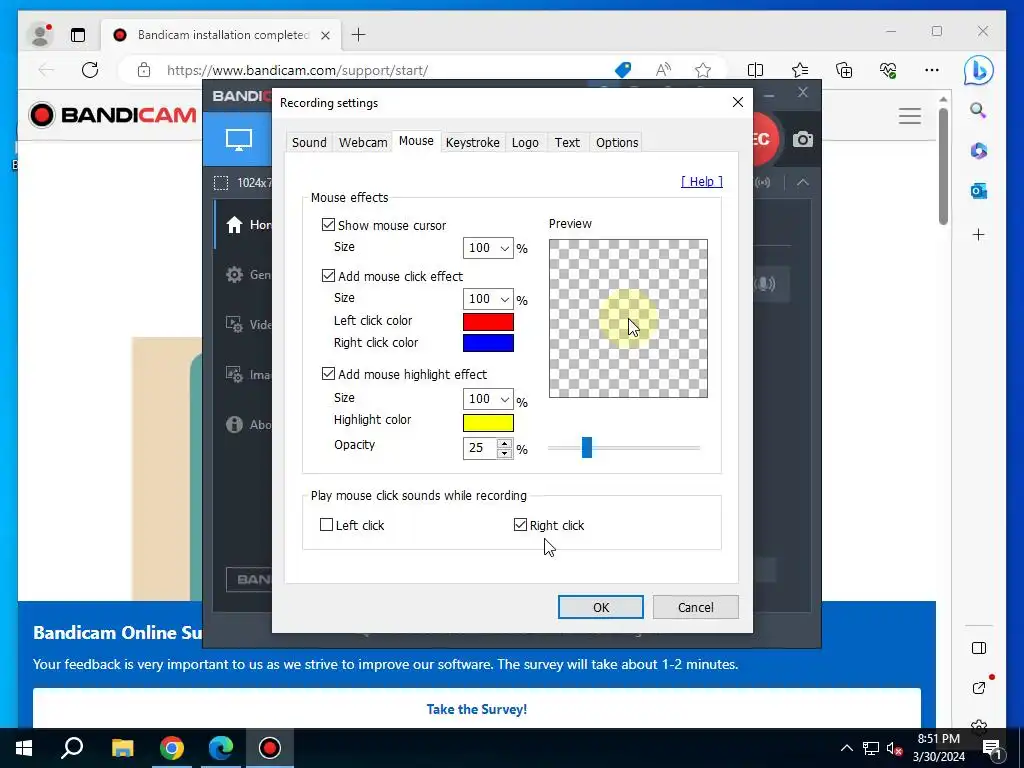Click the rectangle area selection icon
This screenshot has height=768, width=1024.
click(221, 183)
